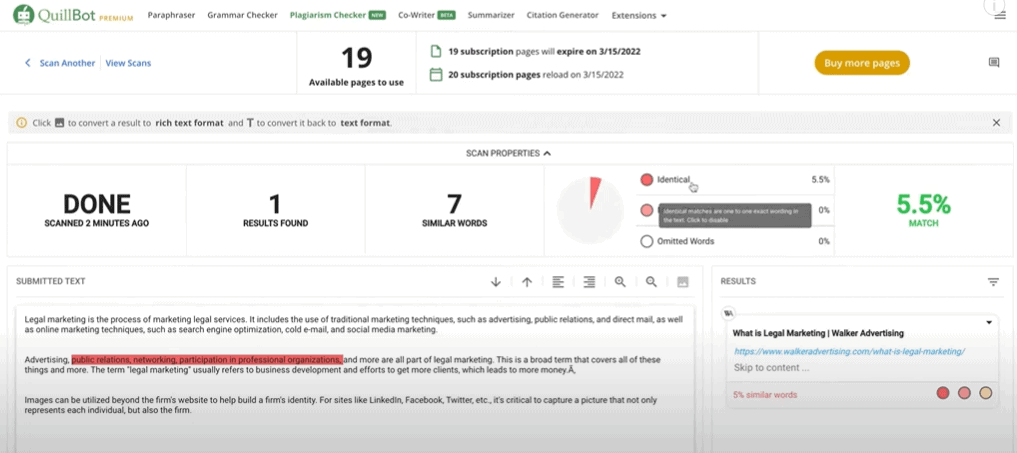Click the rich text format image icon
The image size is (1017, 453).
[683, 282]
